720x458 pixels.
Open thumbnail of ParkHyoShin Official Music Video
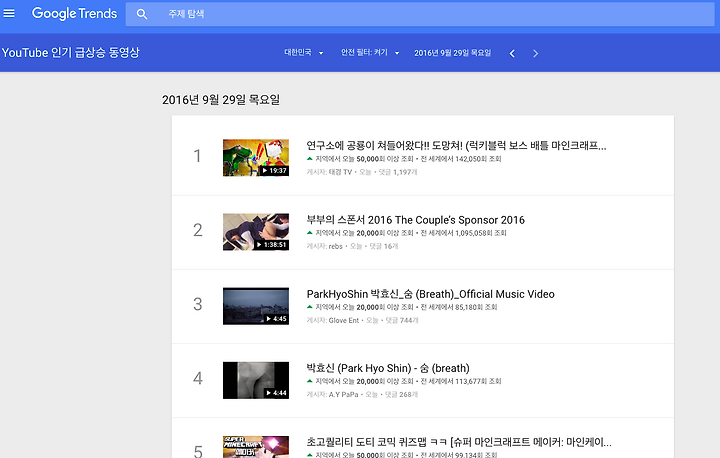point(256,306)
